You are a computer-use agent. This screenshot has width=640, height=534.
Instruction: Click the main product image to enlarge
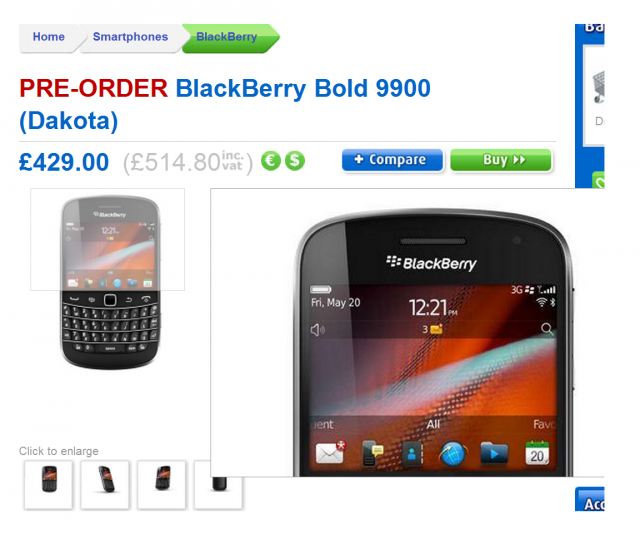click(109, 282)
